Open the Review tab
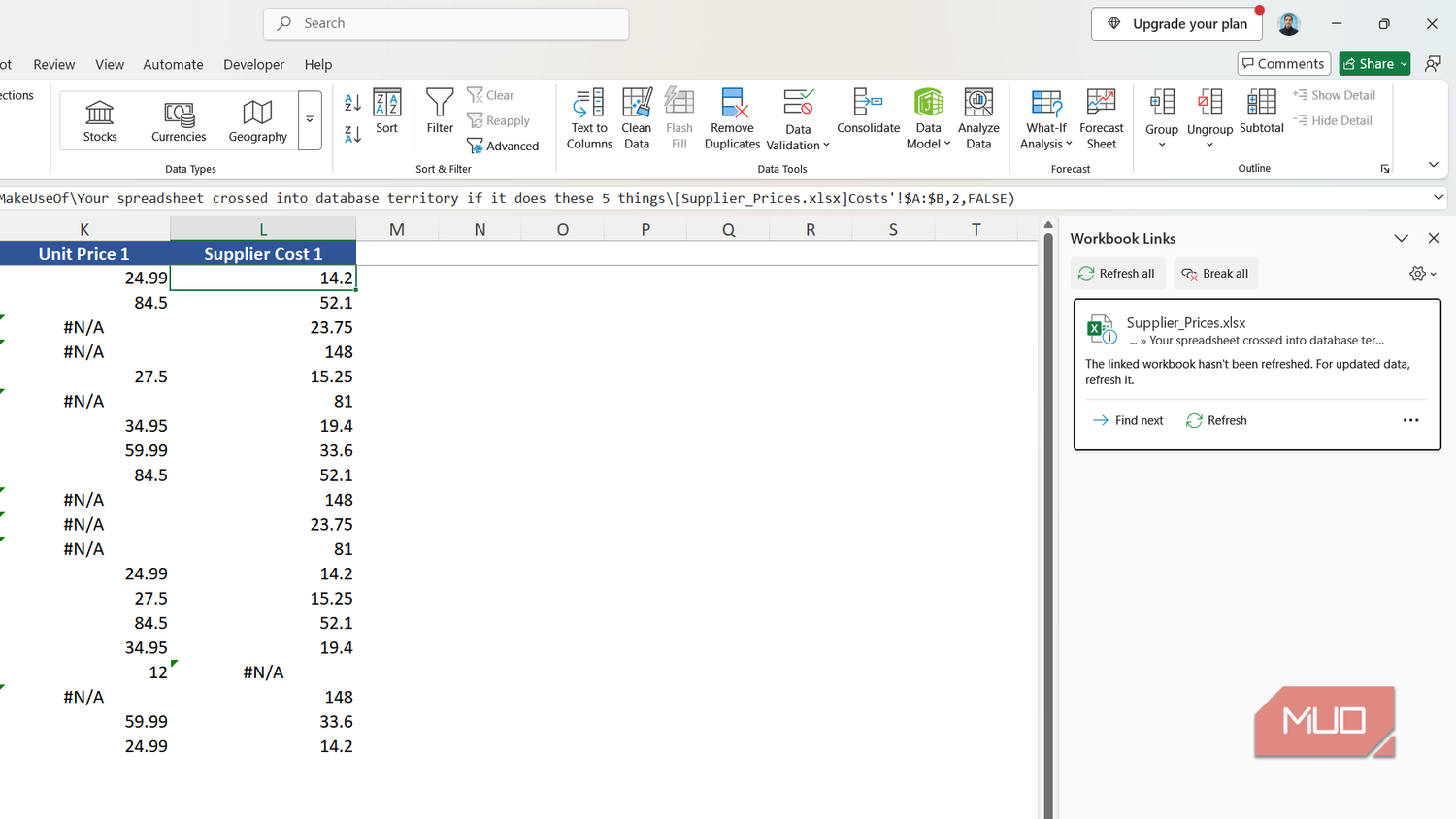The image size is (1456, 819). pyautogui.click(x=53, y=64)
